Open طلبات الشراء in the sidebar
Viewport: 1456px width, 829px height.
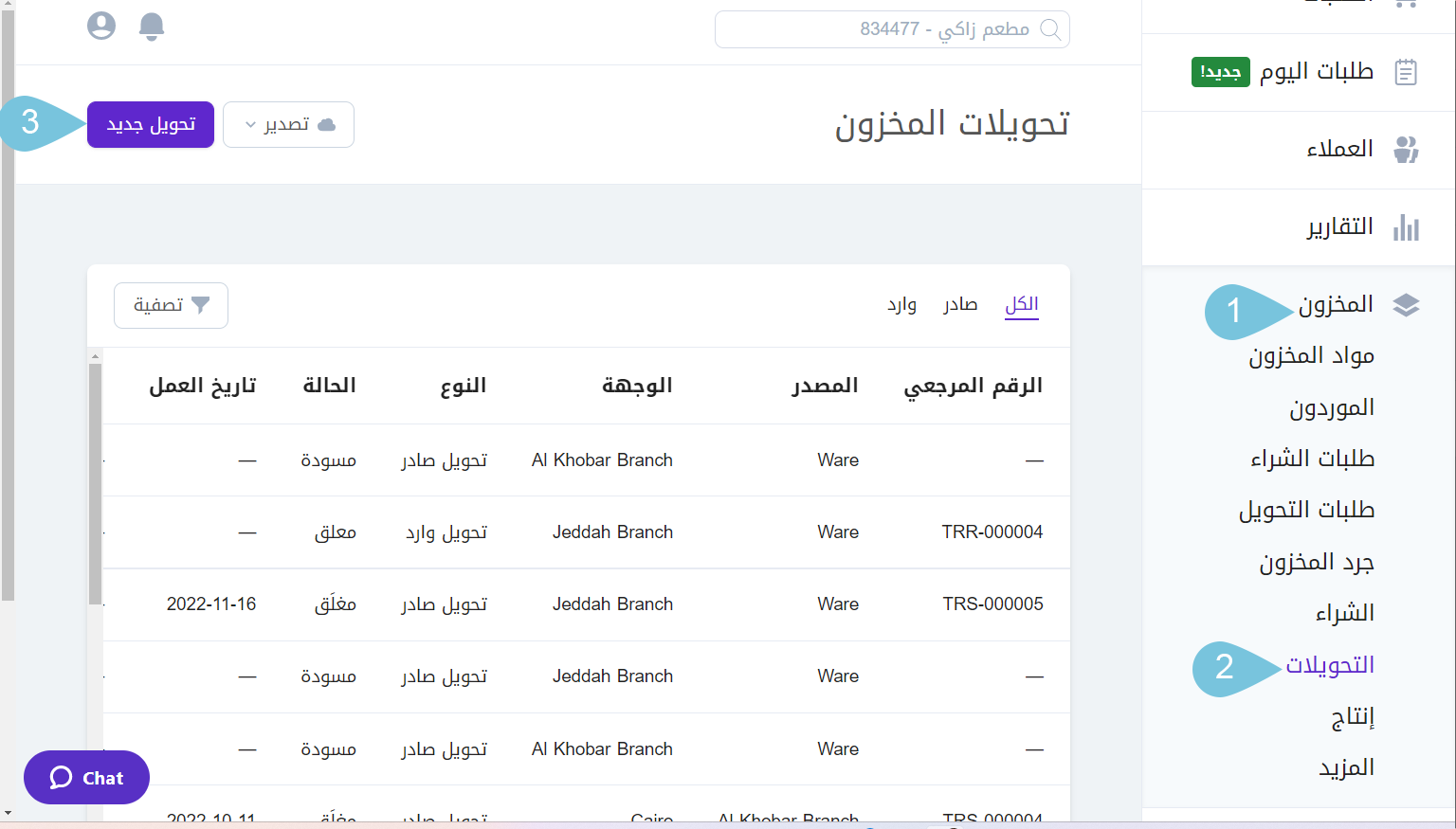[1312, 459]
